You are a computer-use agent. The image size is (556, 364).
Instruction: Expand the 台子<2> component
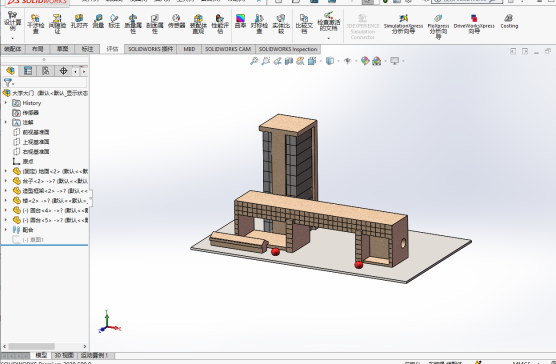(6, 181)
